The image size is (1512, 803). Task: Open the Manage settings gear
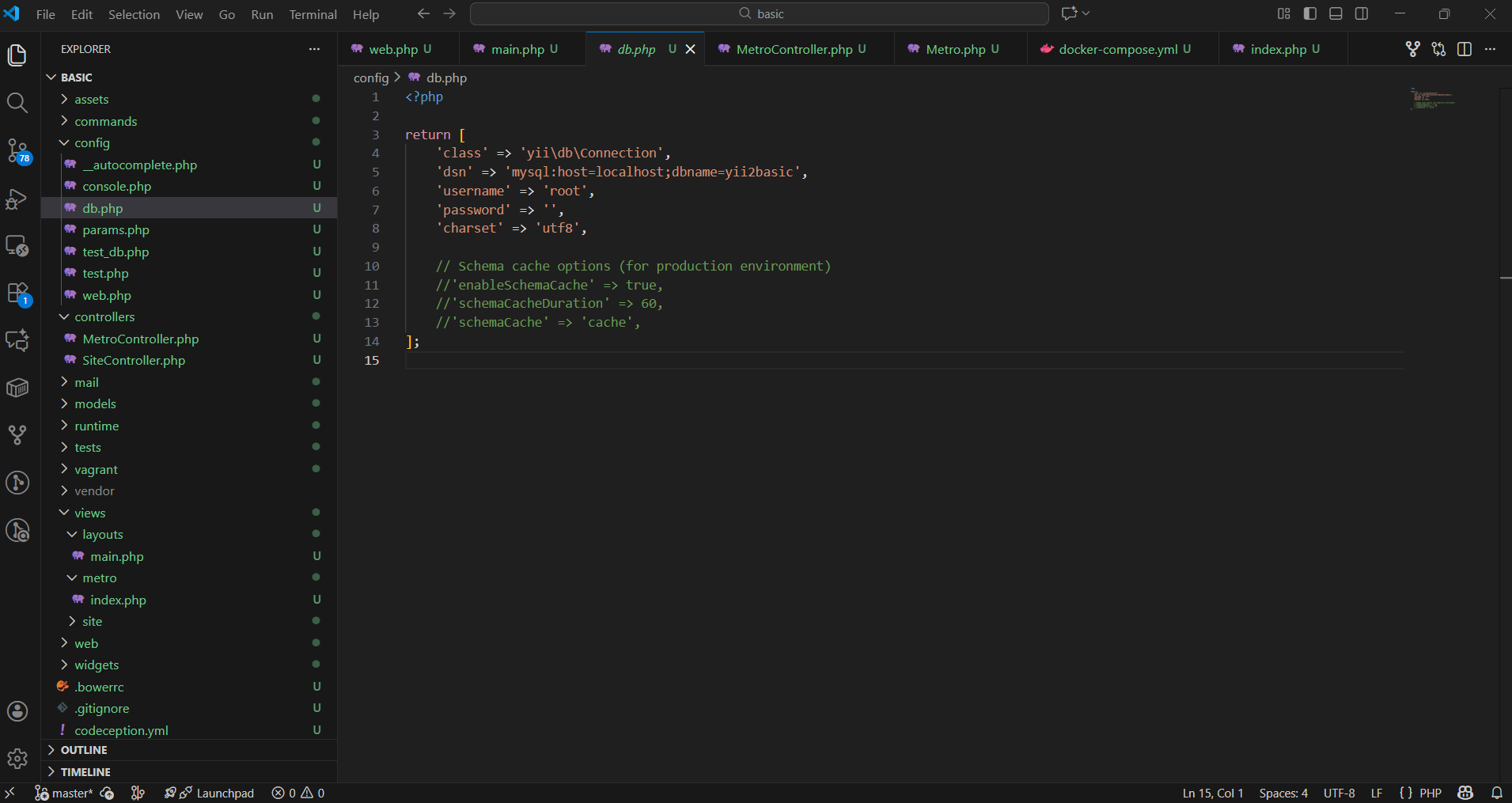point(17,759)
